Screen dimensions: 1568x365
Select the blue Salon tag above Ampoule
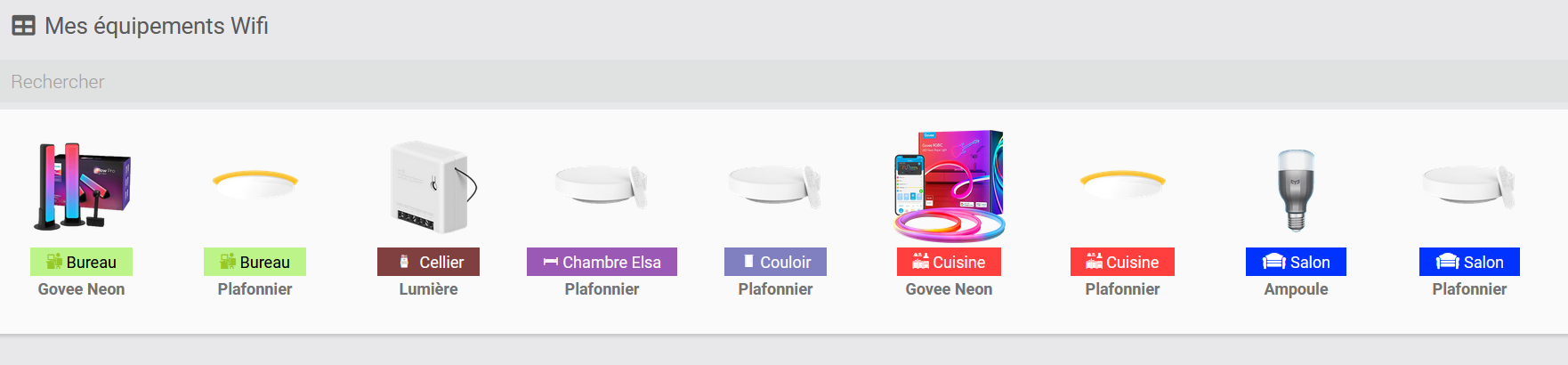1296,262
